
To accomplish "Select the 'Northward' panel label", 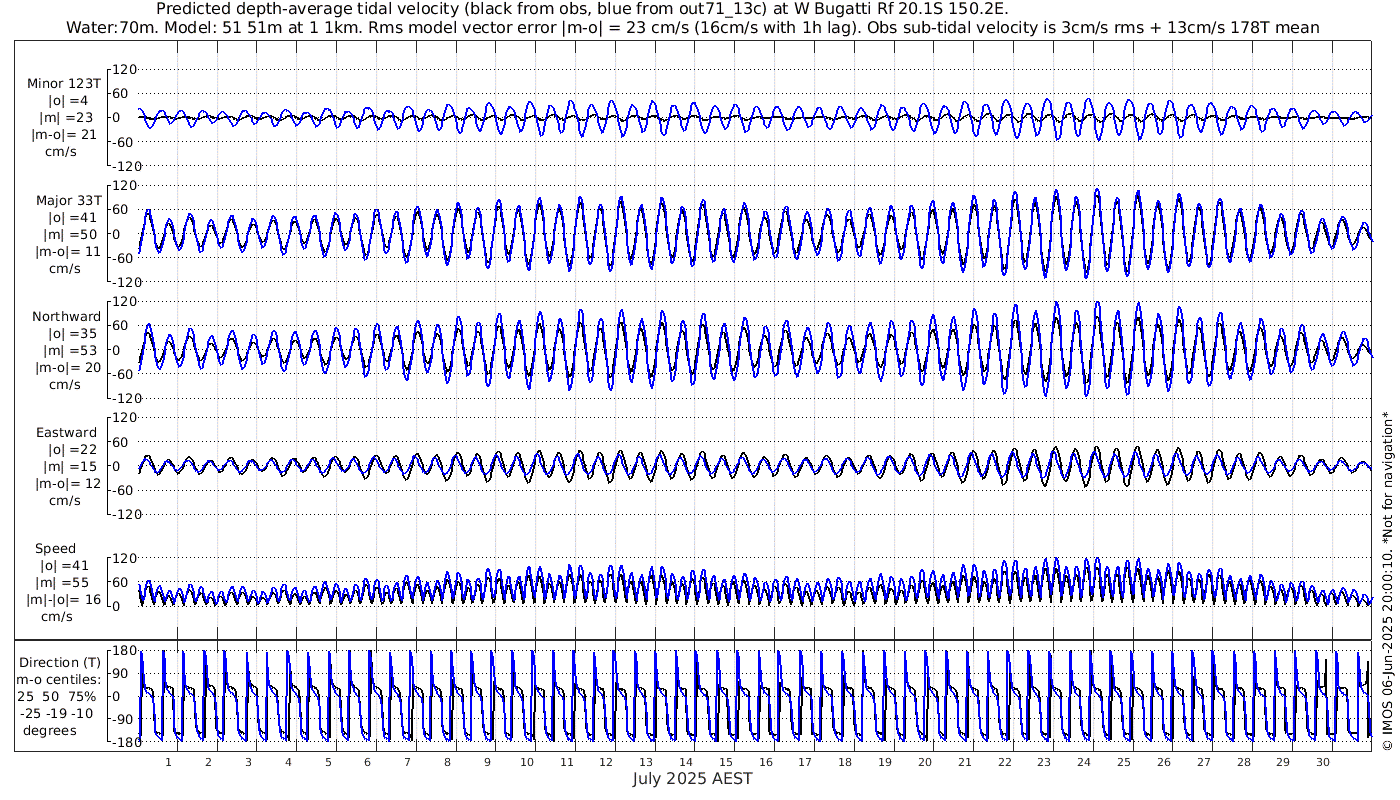I will [66, 317].
